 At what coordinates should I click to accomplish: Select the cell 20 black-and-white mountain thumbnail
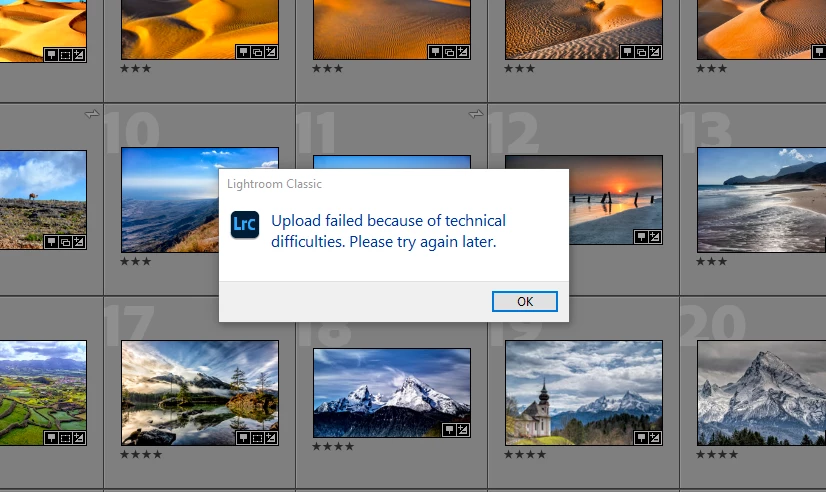pos(762,393)
